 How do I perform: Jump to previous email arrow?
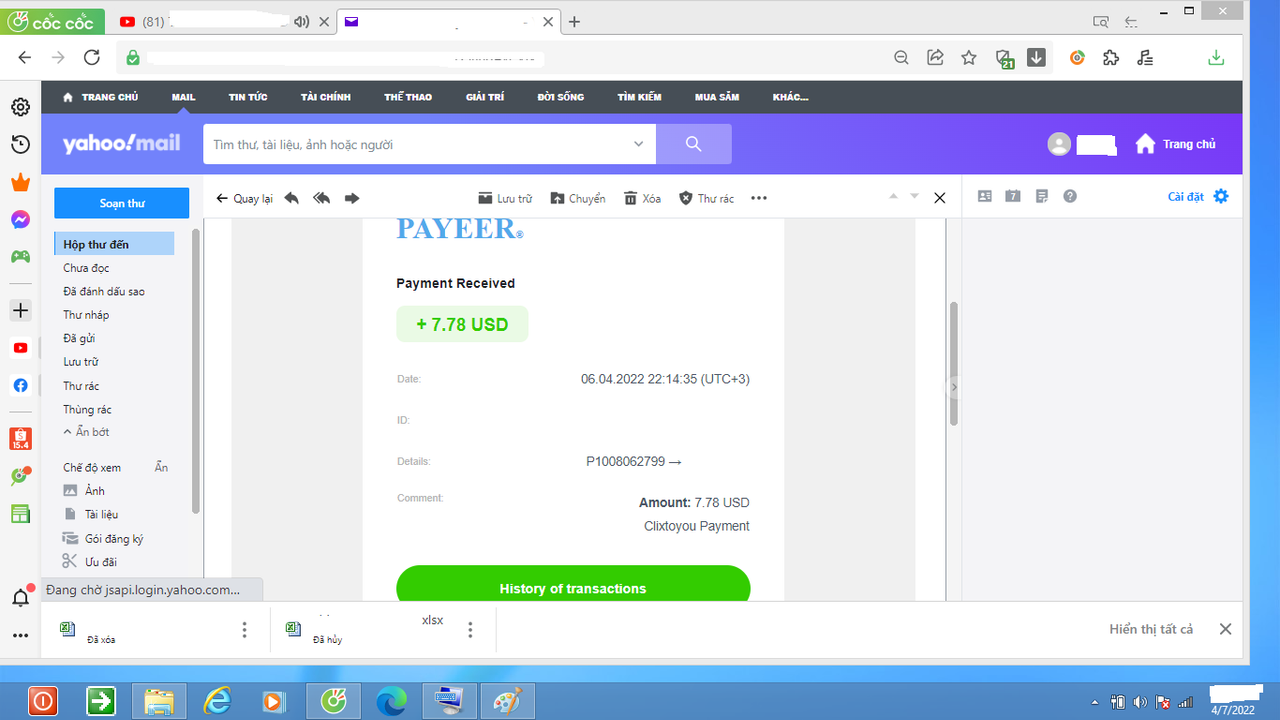click(894, 197)
